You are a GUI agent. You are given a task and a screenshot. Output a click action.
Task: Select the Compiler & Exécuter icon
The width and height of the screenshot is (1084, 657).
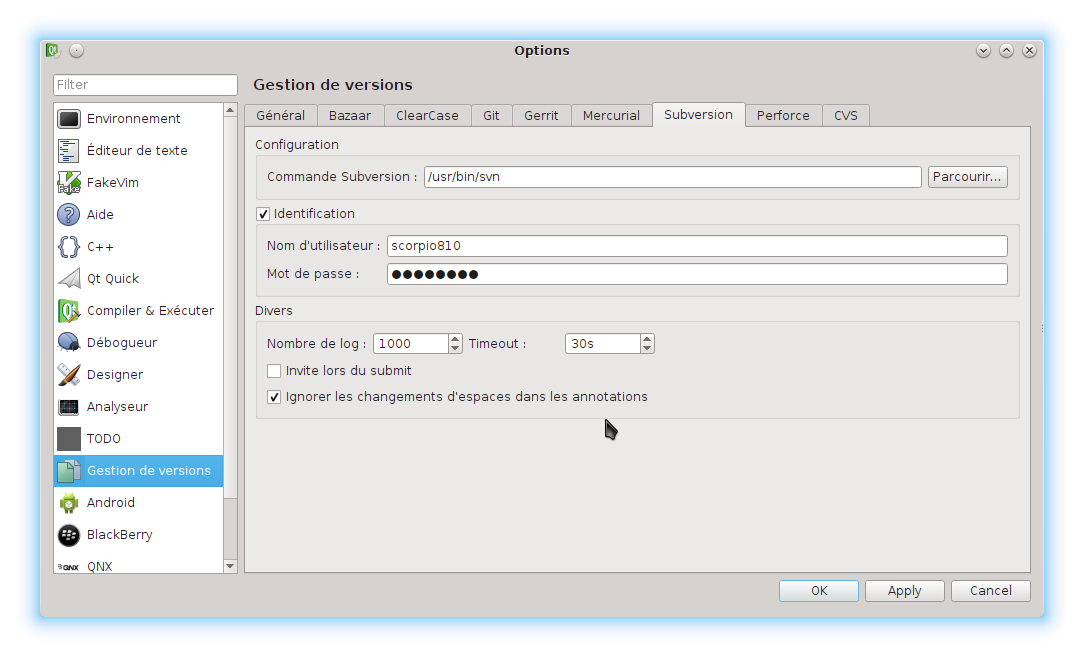point(68,311)
